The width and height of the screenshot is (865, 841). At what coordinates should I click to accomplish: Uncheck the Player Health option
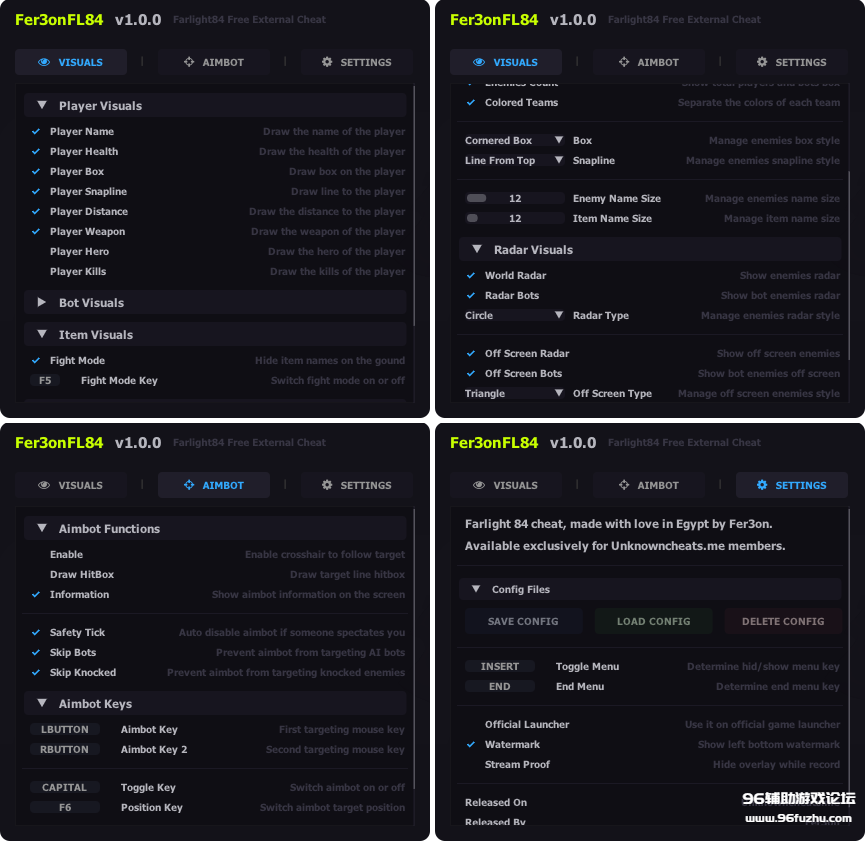[36, 151]
